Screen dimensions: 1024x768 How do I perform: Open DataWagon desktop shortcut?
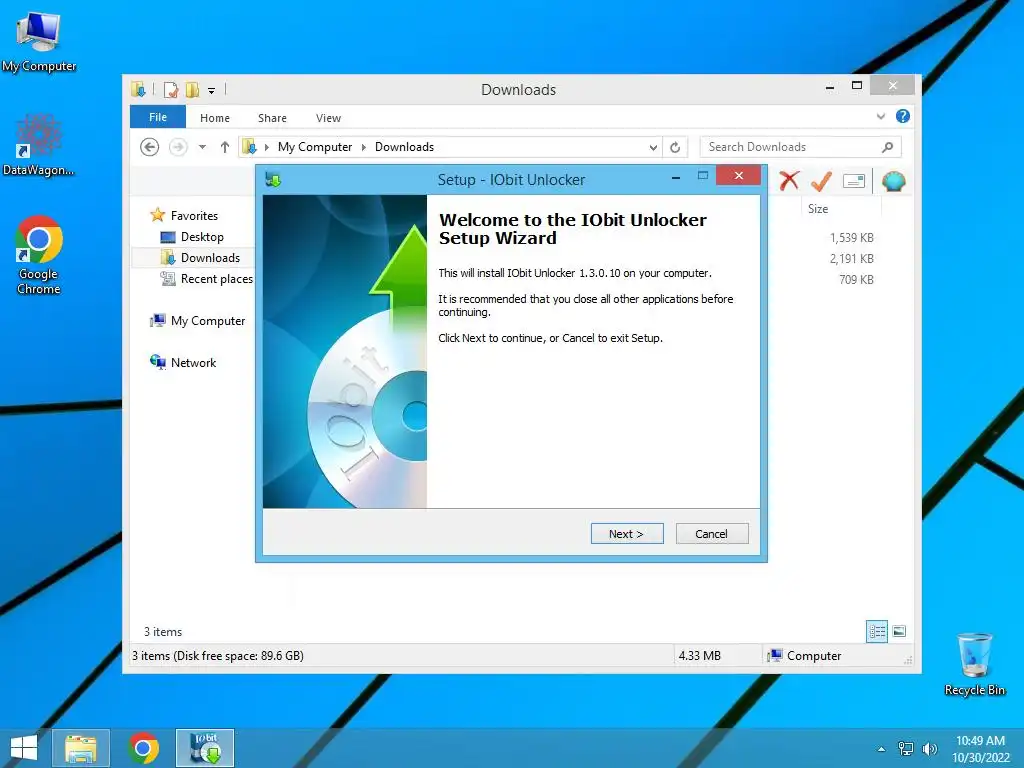[39, 145]
